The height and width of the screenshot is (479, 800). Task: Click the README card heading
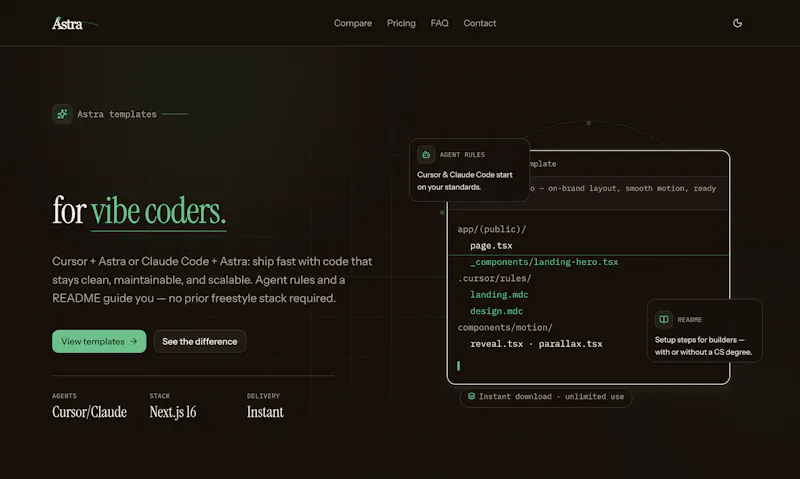(690, 320)
